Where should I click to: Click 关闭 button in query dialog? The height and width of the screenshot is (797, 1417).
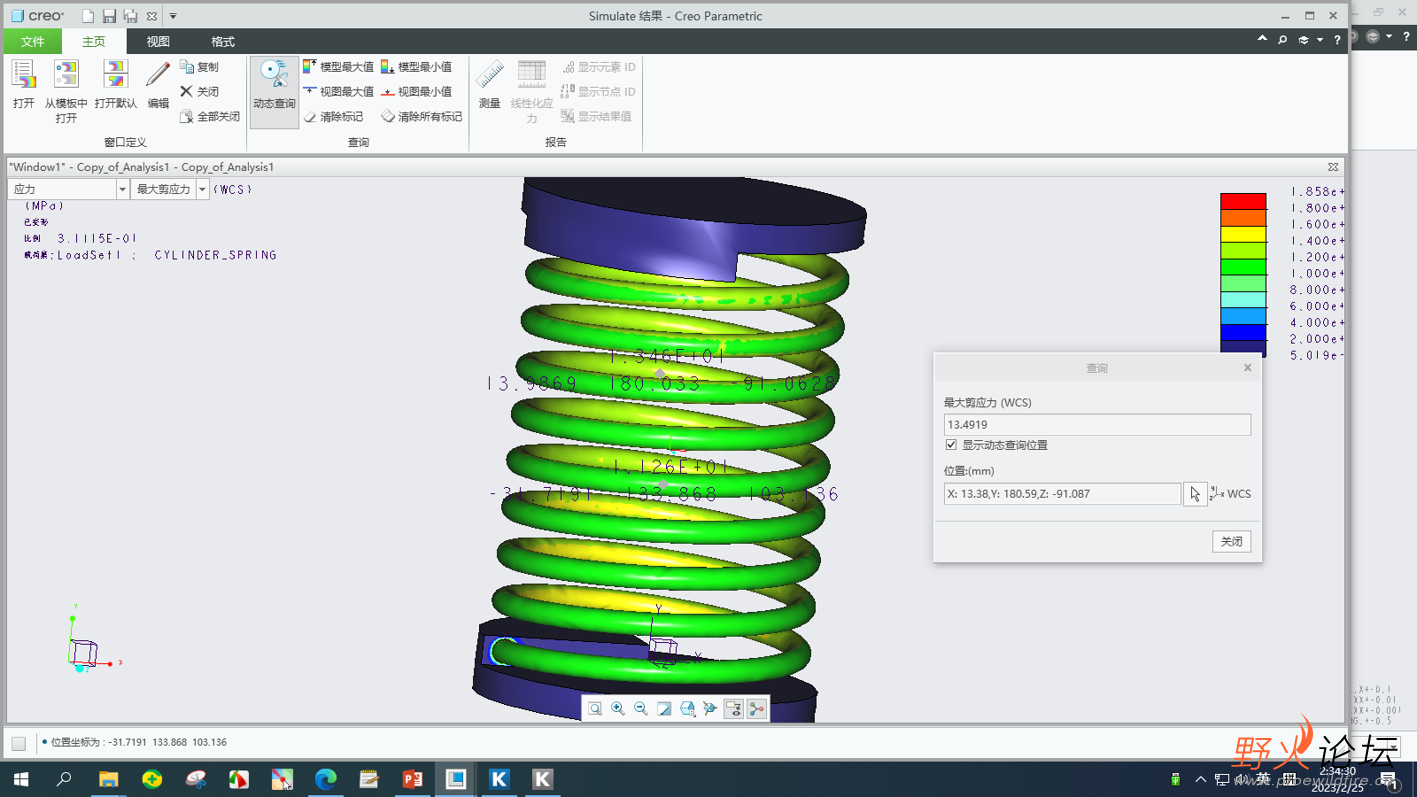point(1232,541)
